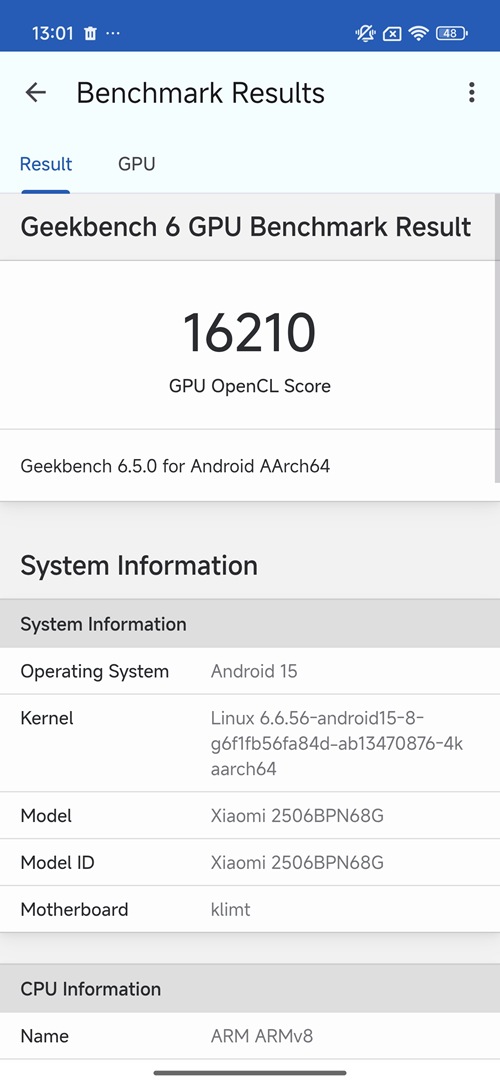Select the Result tab

pos(46,164)
